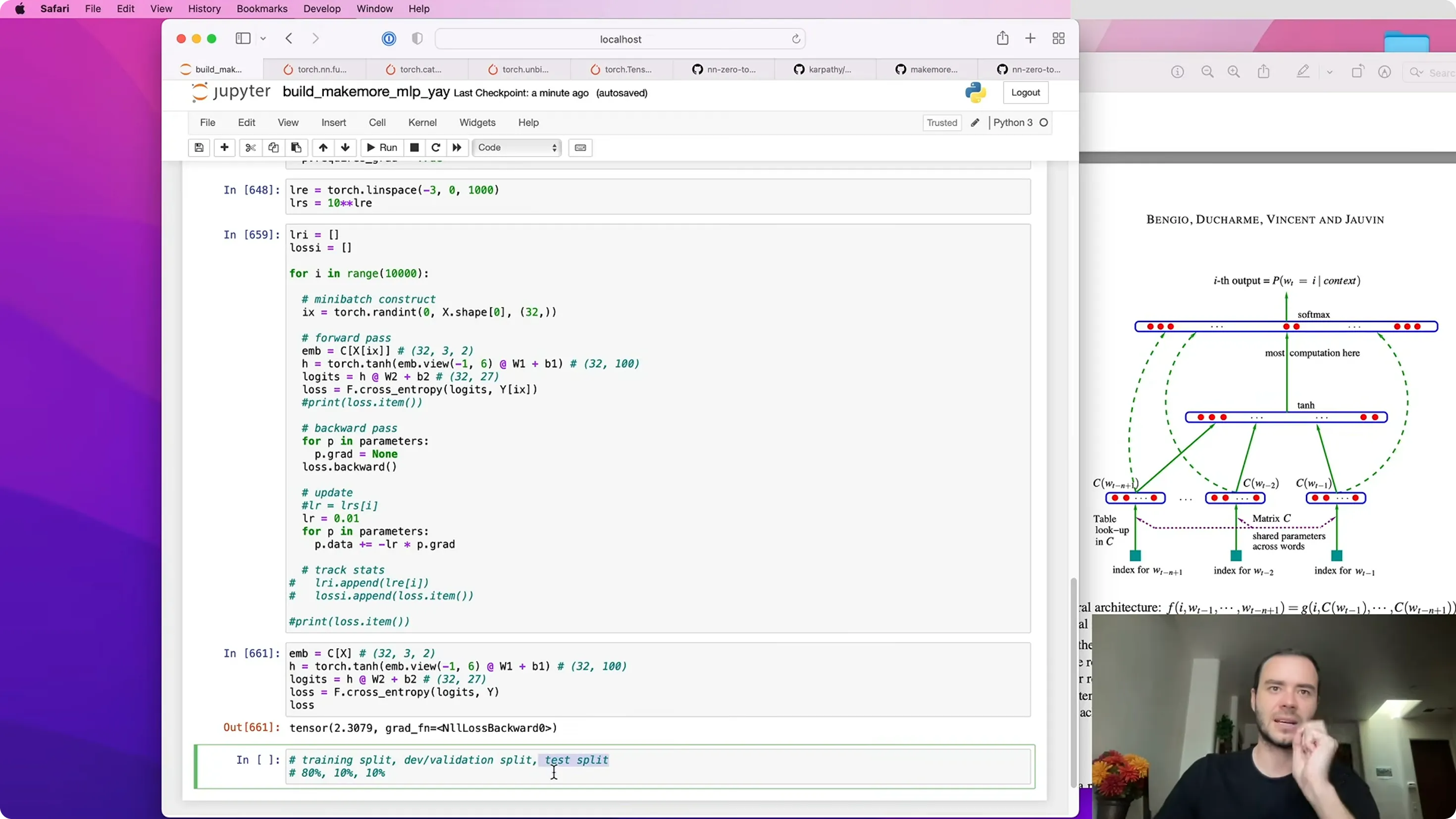Expand the Preview markup options chevron
Image resolution: width=1456 pixels, height=819 pixels.
click(1329, 72)
